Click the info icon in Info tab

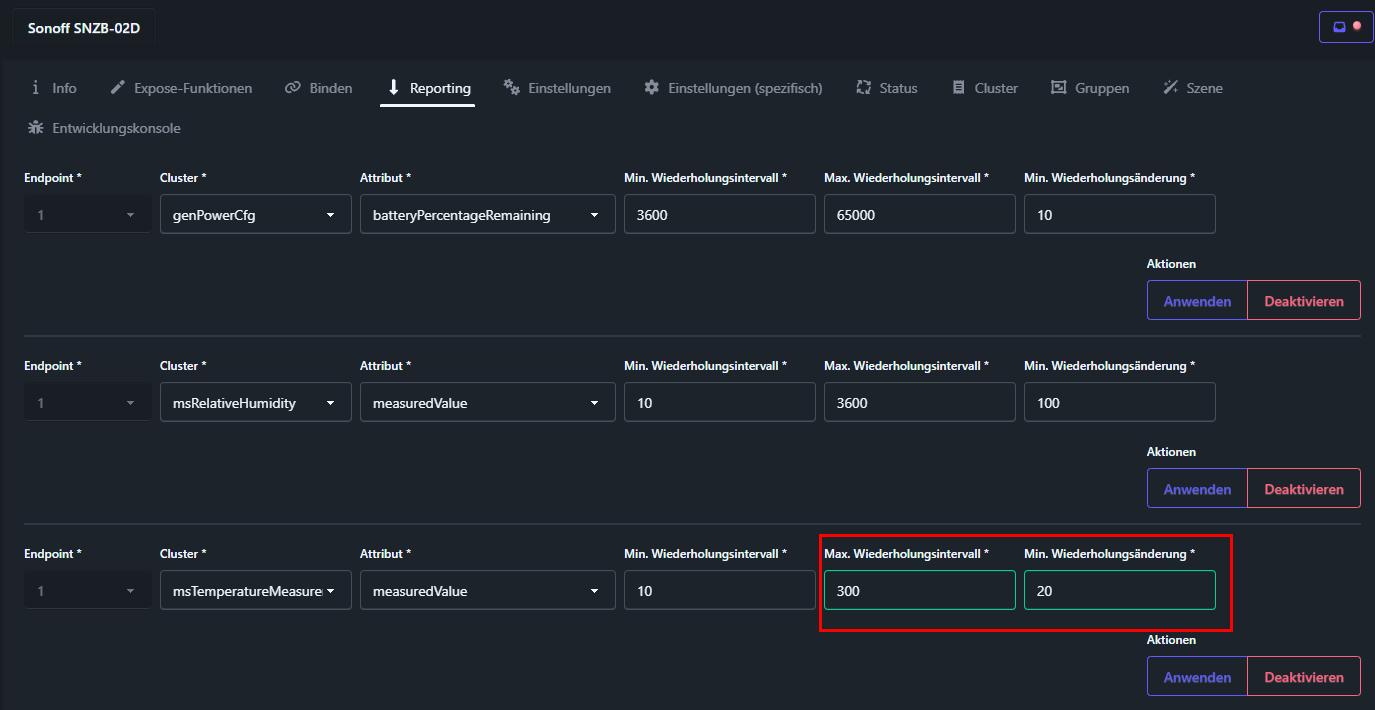point(36,88)
